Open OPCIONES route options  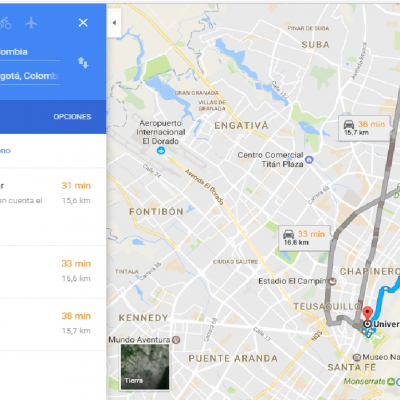pyautogui.click(x=72, y=117)
